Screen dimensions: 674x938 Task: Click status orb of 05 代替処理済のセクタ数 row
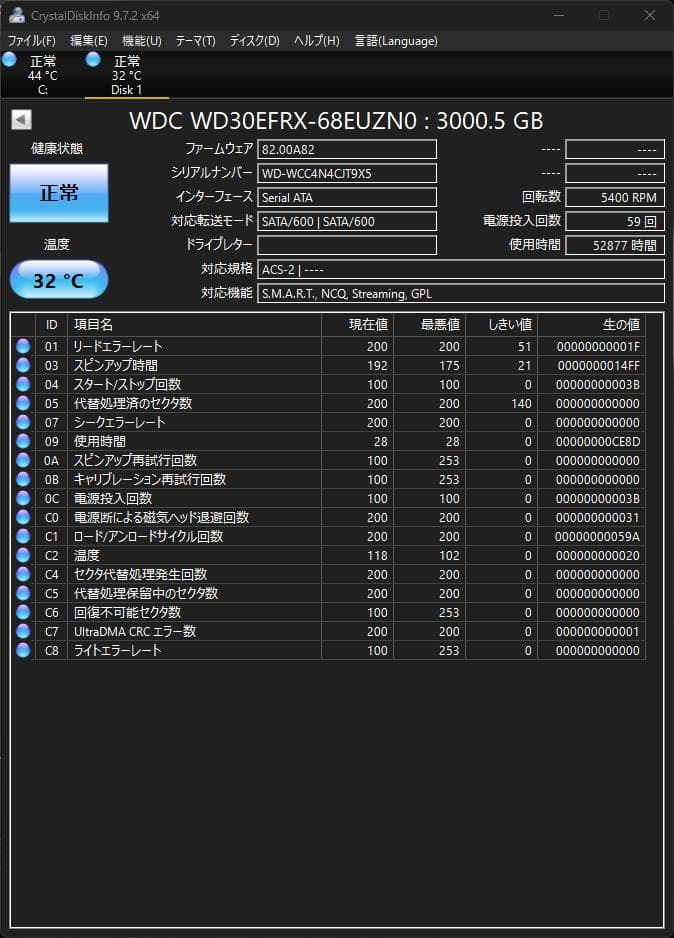23,403
